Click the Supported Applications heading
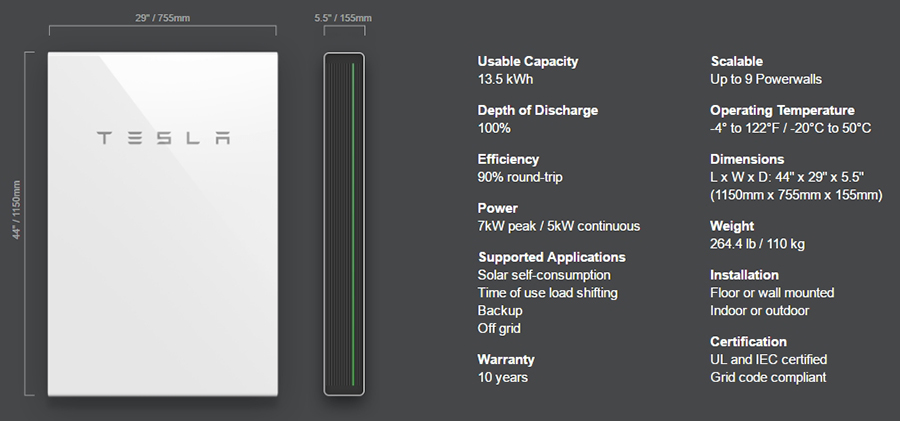The image size is (900, 421). (552, 257)
